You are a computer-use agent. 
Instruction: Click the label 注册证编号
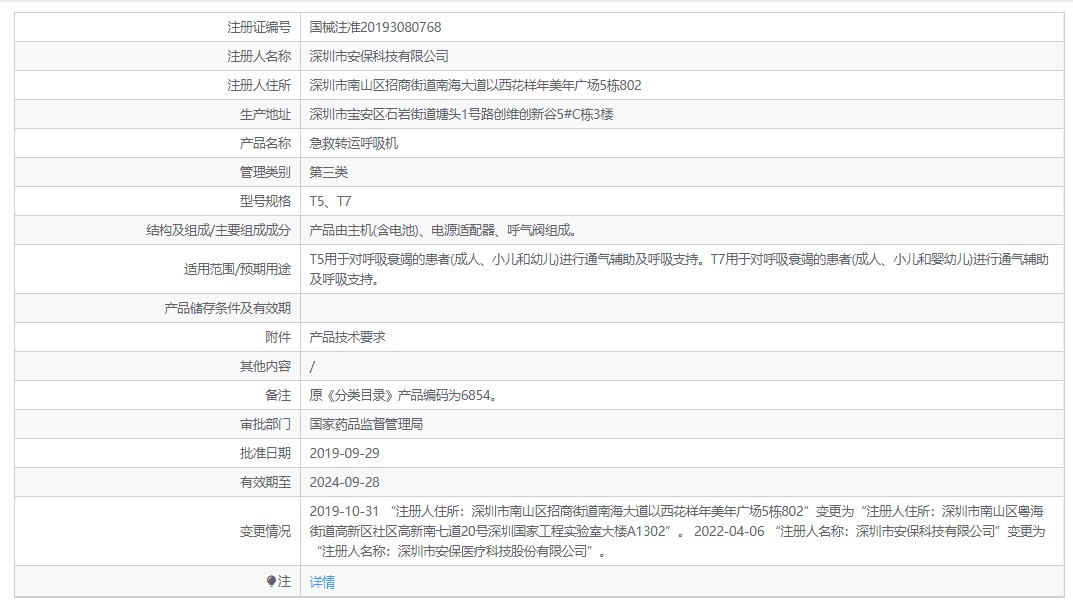pyautogui.click(x=259, y=27)
